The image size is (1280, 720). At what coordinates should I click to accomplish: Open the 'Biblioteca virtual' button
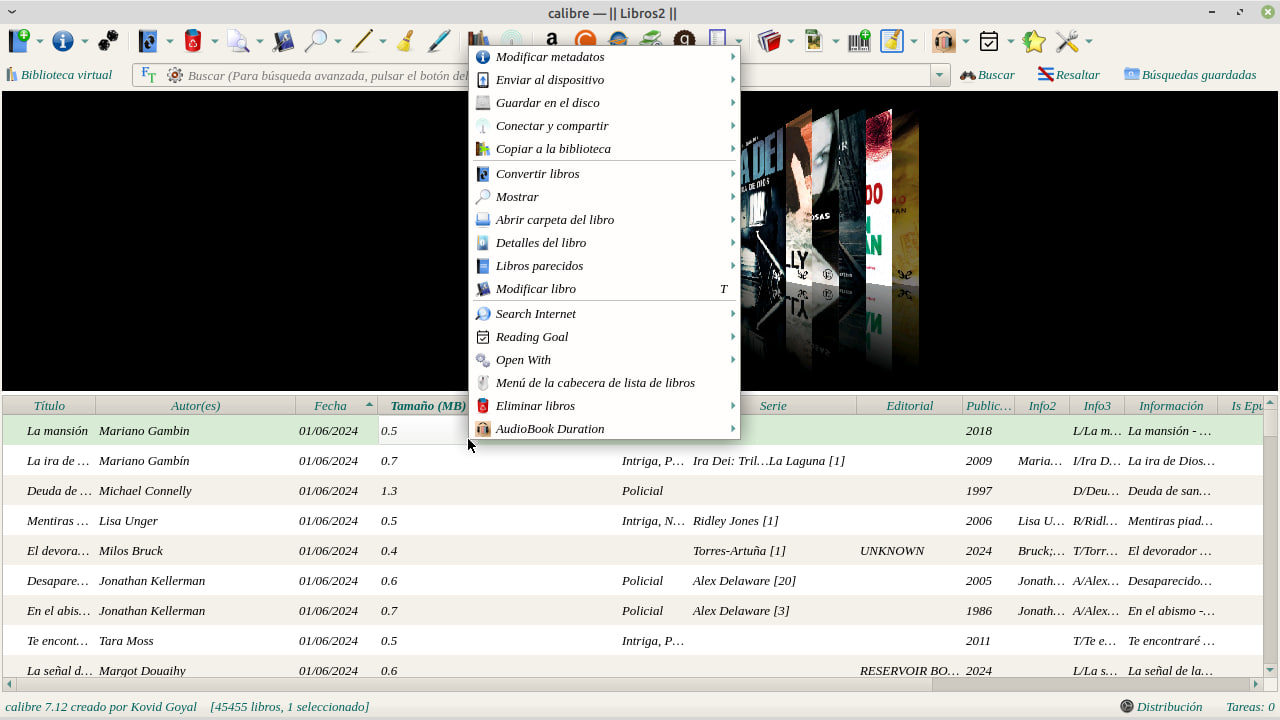(x=59, y=75)
